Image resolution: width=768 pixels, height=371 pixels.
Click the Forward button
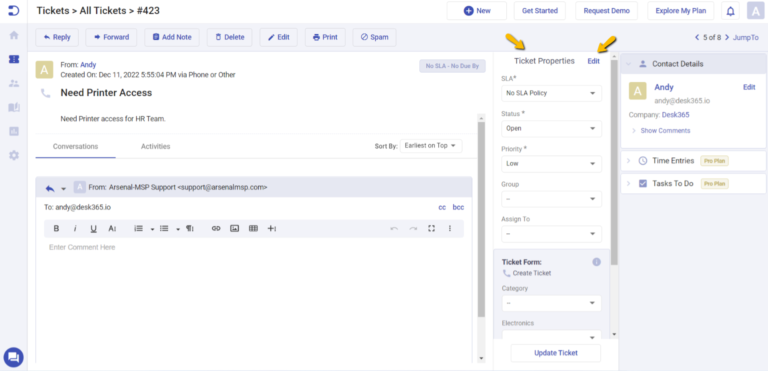111,37
